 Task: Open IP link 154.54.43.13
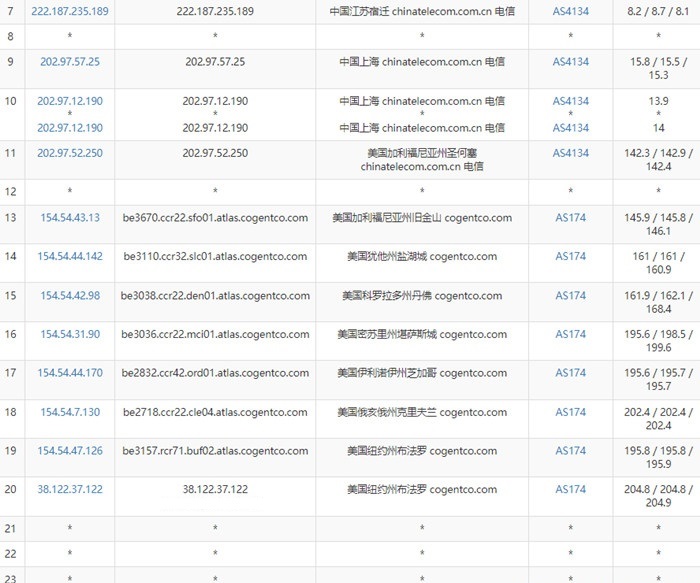(x=70, y=217)
